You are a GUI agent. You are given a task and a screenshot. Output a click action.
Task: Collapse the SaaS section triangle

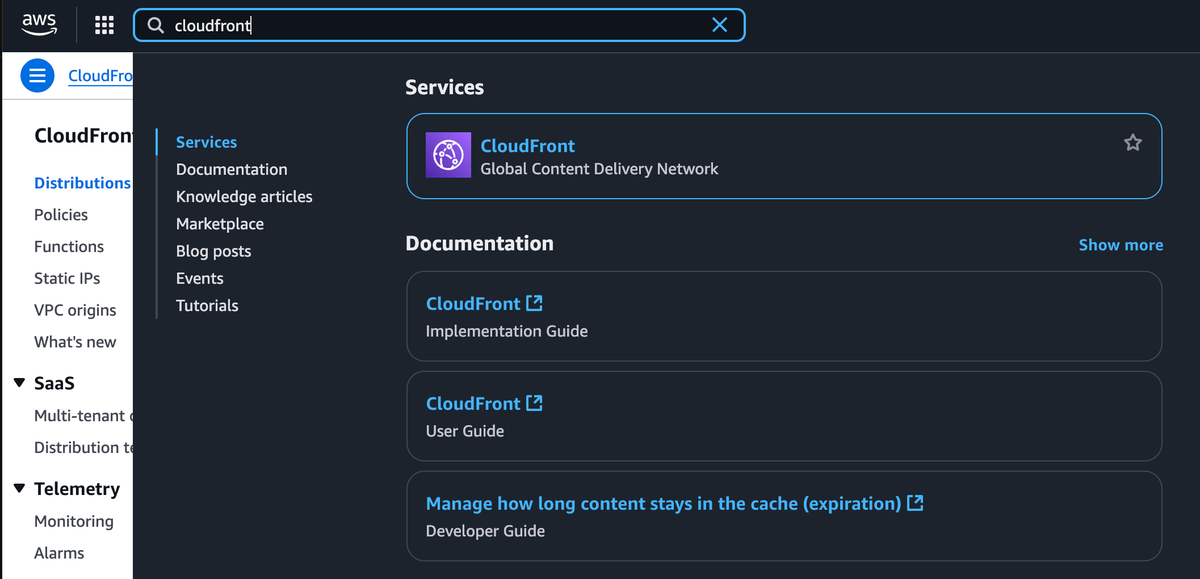pos(19,383)
